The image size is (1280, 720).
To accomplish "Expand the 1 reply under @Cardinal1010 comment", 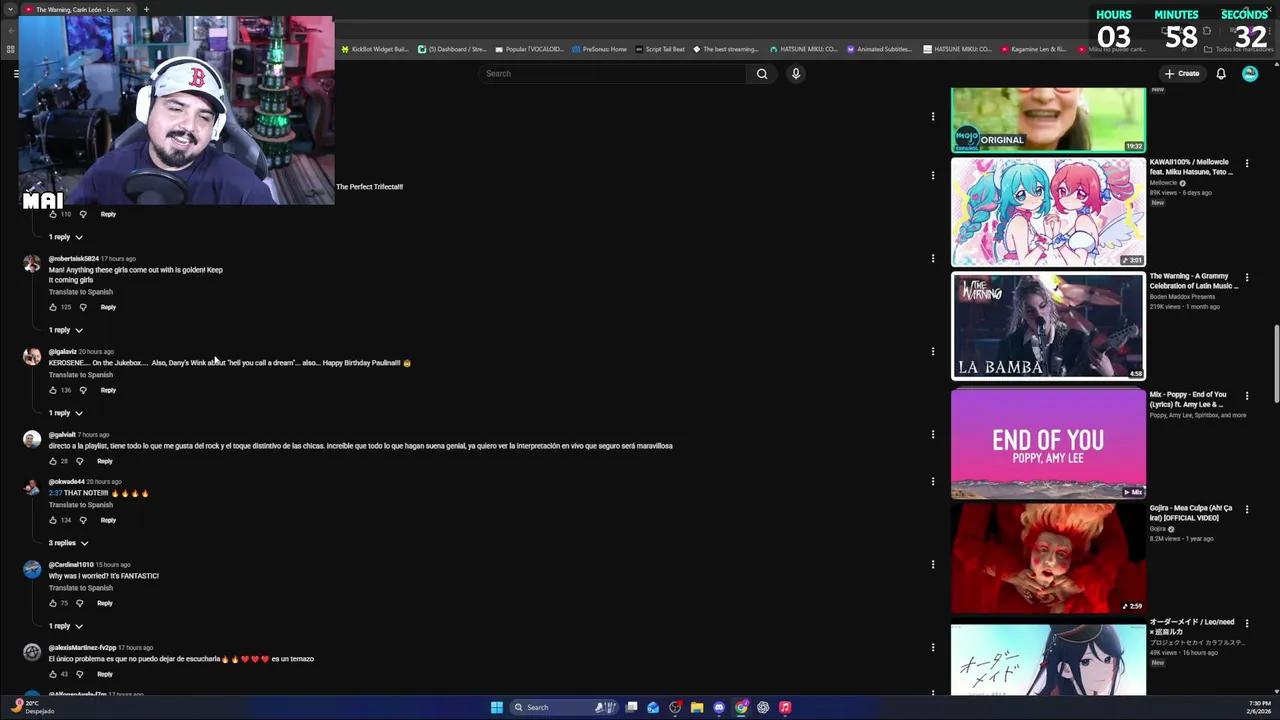I will coord(66,626).
